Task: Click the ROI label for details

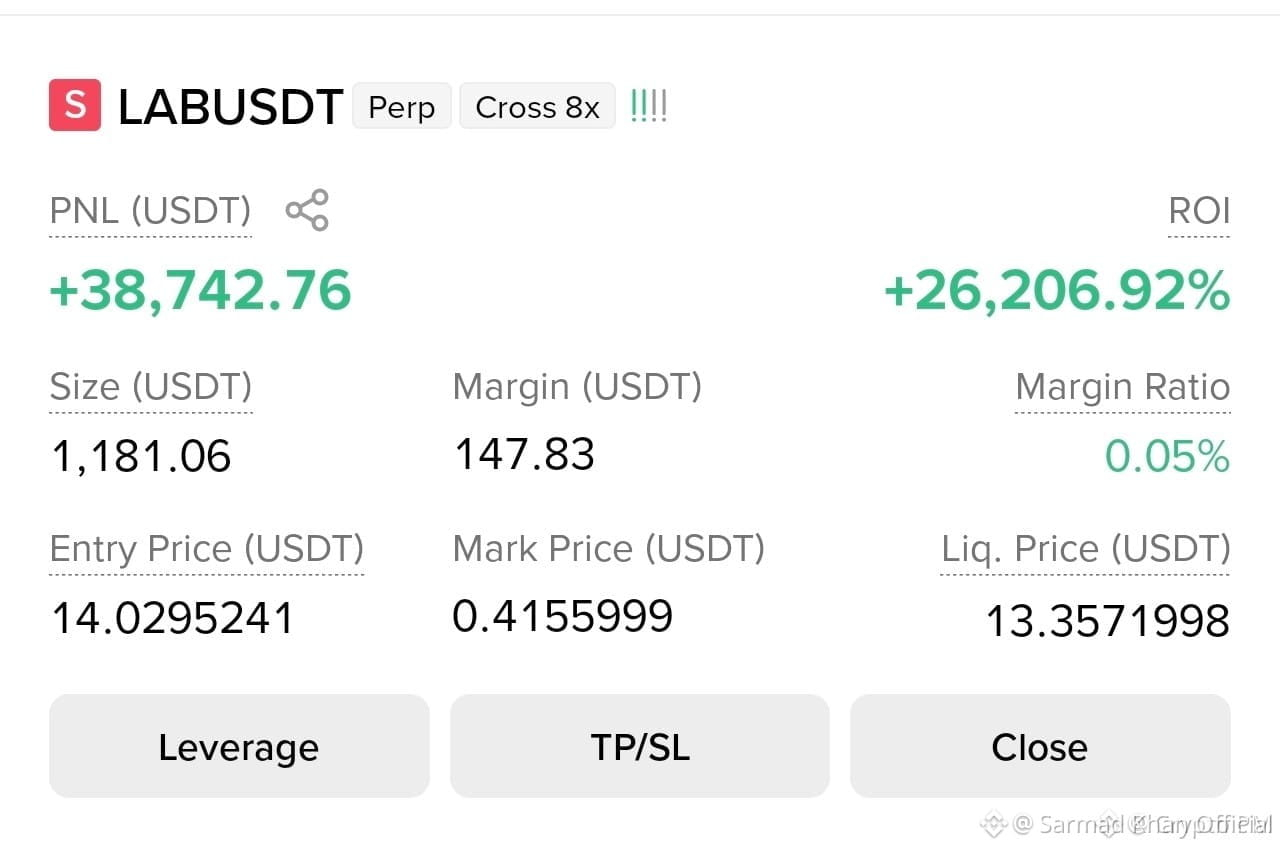Action: pos(1199,211)
